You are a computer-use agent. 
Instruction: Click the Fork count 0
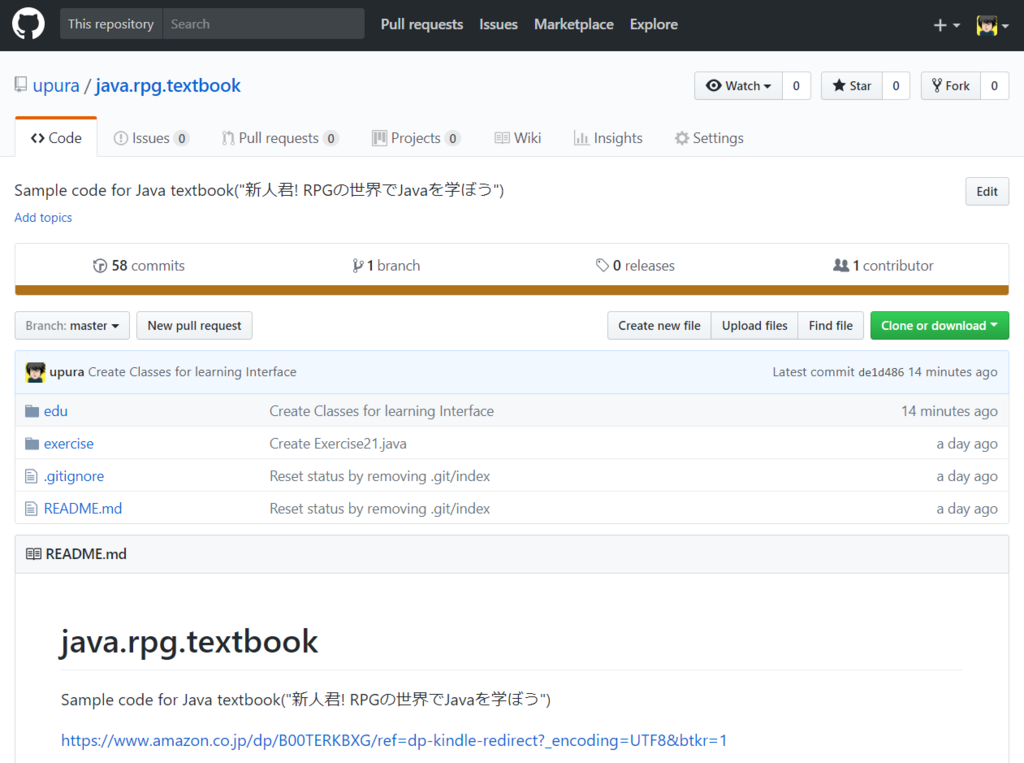tap(994, 86)
